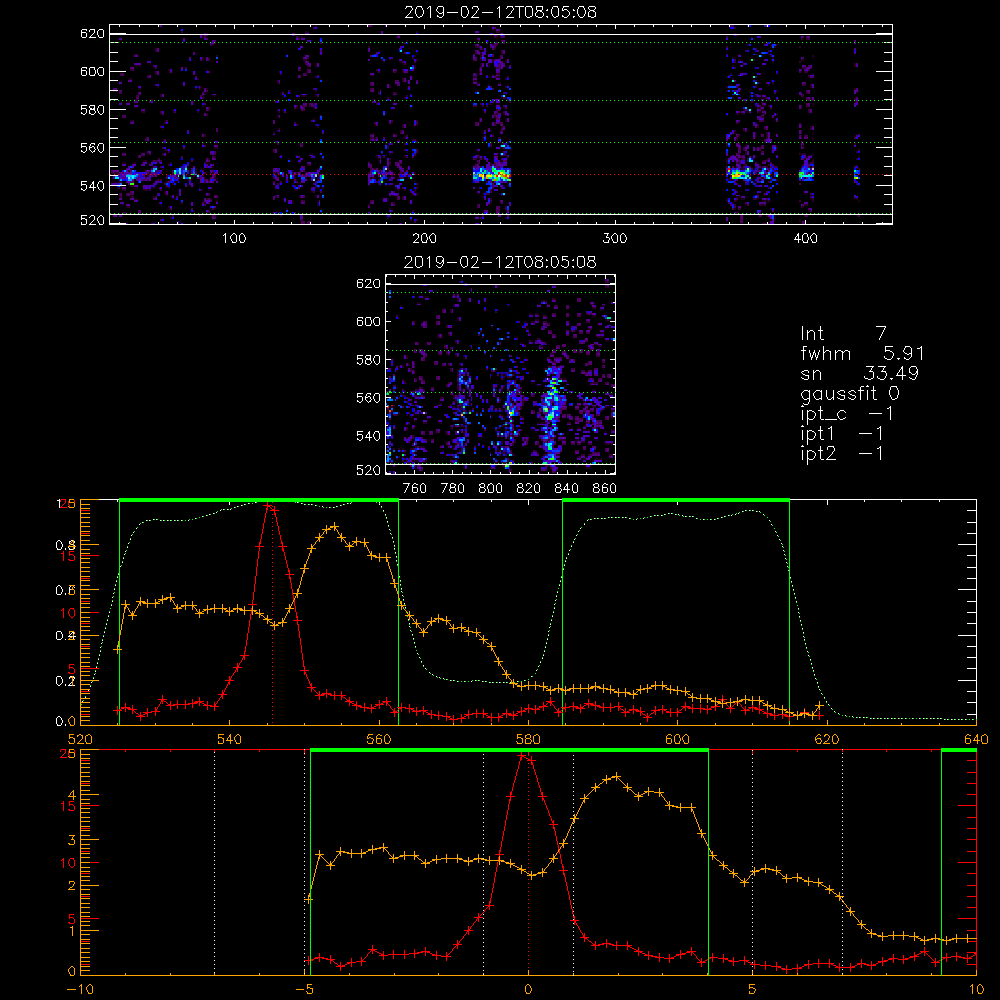Click the small emission blob near x=400 in top spectrogram
Screen dimensions: 1000x1000
[x=807, y=173]
